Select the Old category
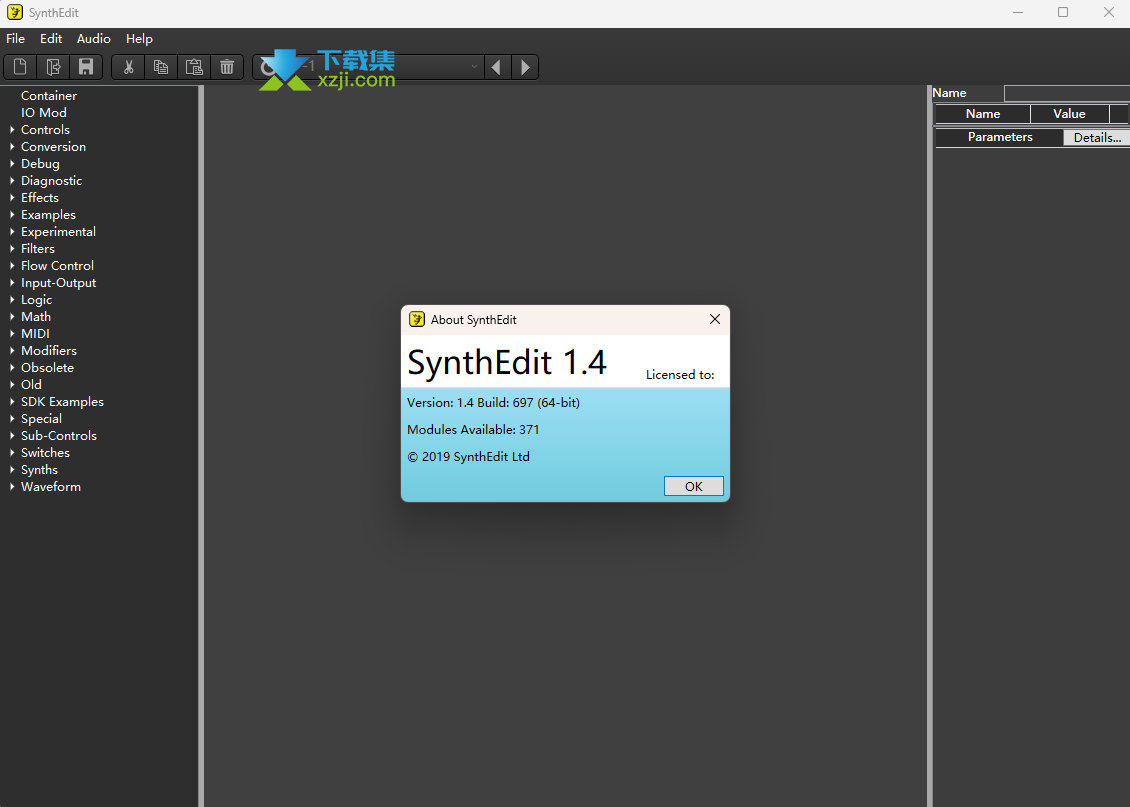The height and width of the screenshot is (807, 1130). coord(31,385)
